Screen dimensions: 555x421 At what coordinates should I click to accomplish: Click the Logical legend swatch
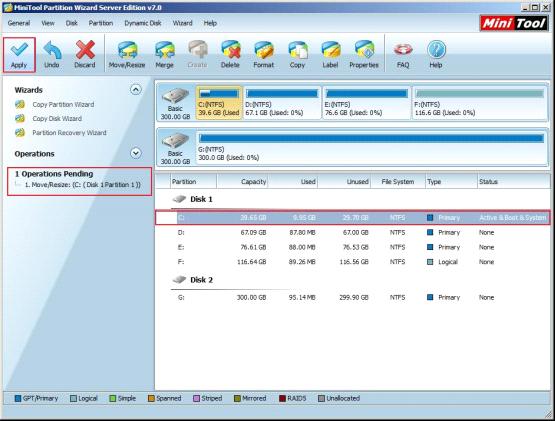click(73, 399)
